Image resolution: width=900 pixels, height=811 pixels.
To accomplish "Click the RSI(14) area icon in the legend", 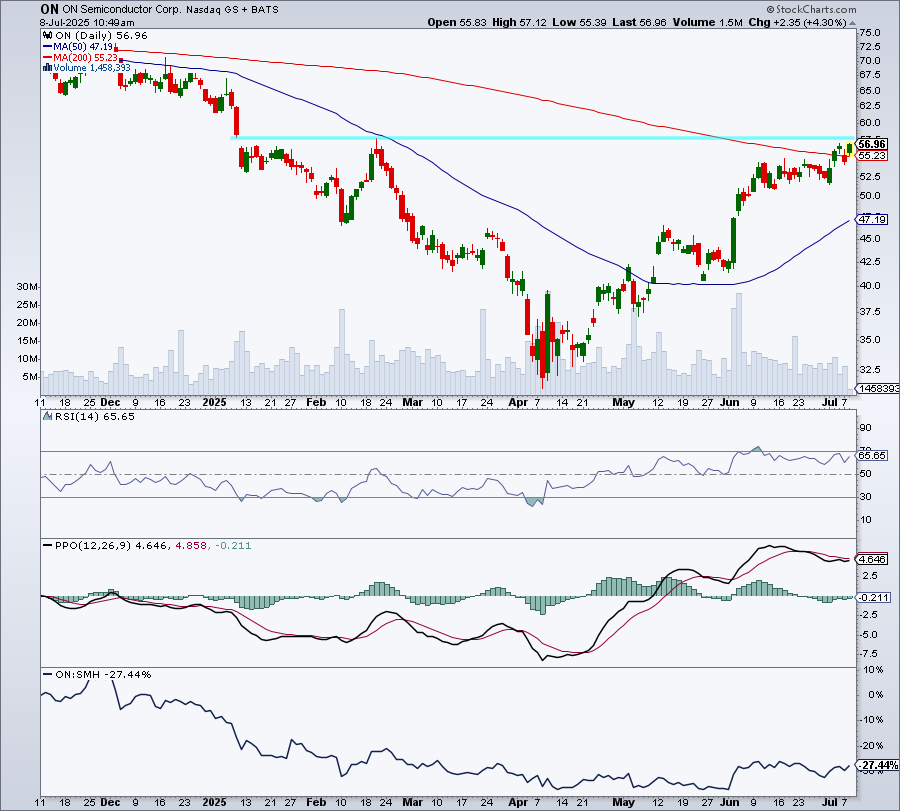I will [48, 416].
